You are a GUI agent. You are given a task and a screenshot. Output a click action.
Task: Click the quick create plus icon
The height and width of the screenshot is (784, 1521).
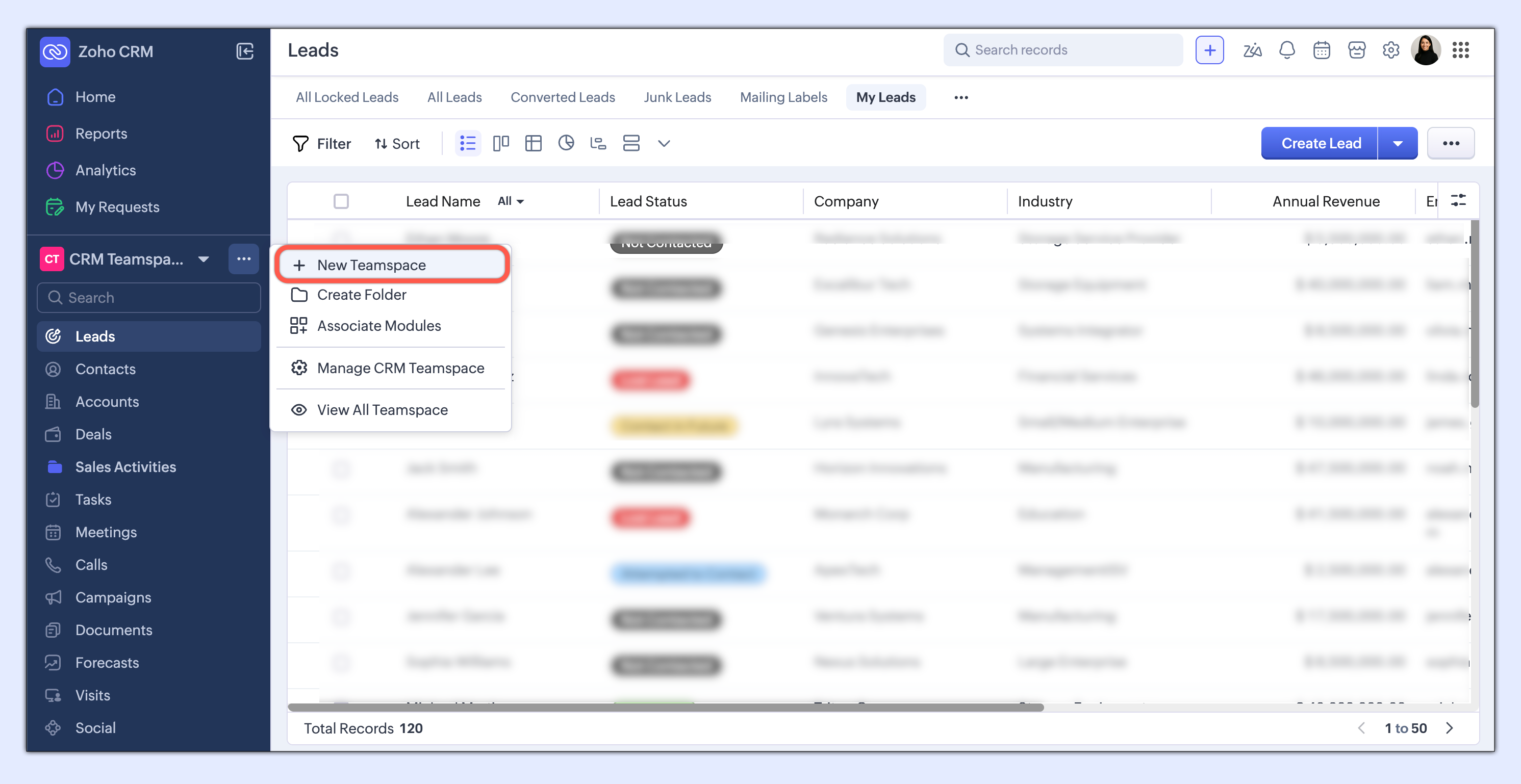tap(1209, 50)
